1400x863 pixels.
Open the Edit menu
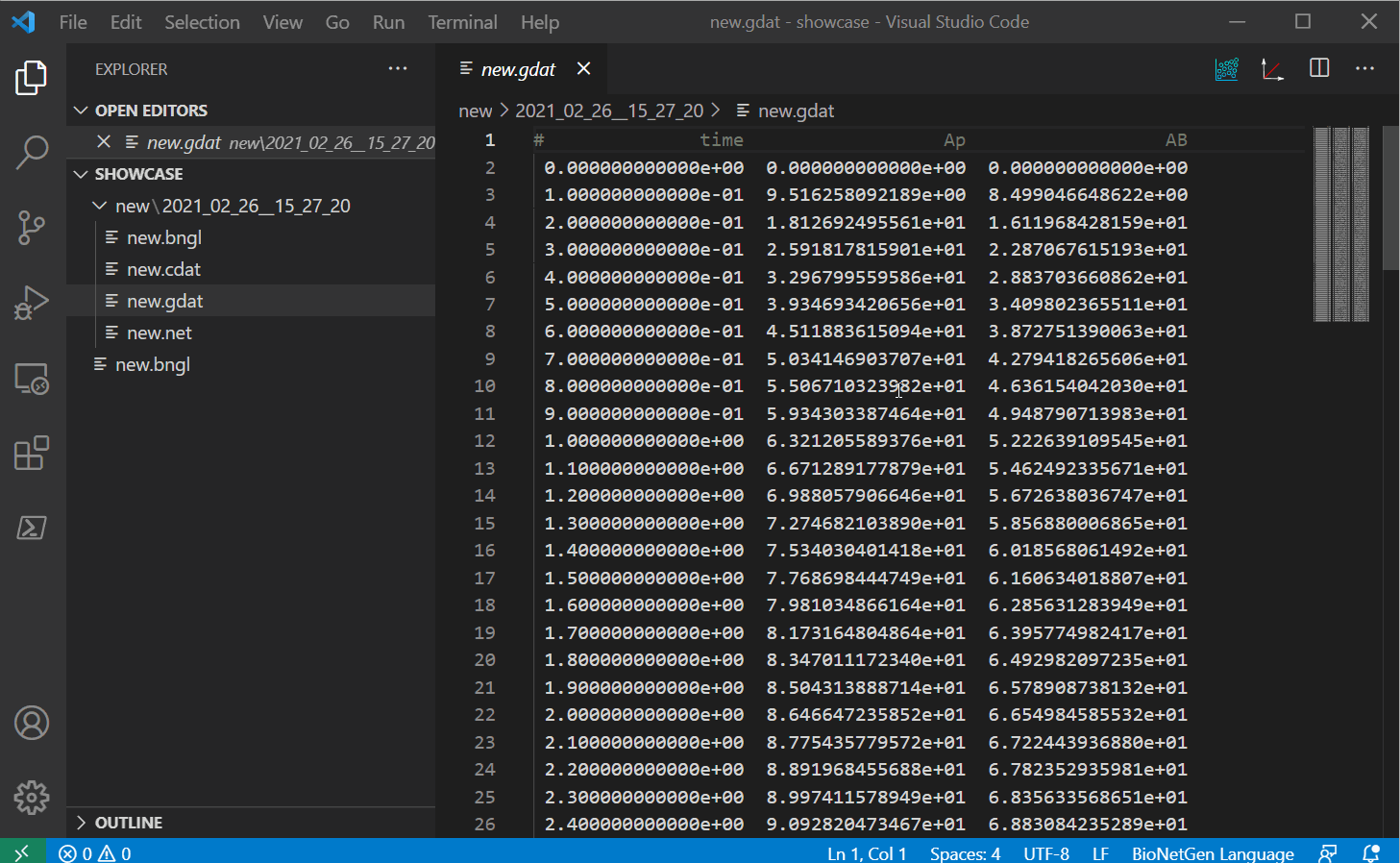click(x=126, y=22)
